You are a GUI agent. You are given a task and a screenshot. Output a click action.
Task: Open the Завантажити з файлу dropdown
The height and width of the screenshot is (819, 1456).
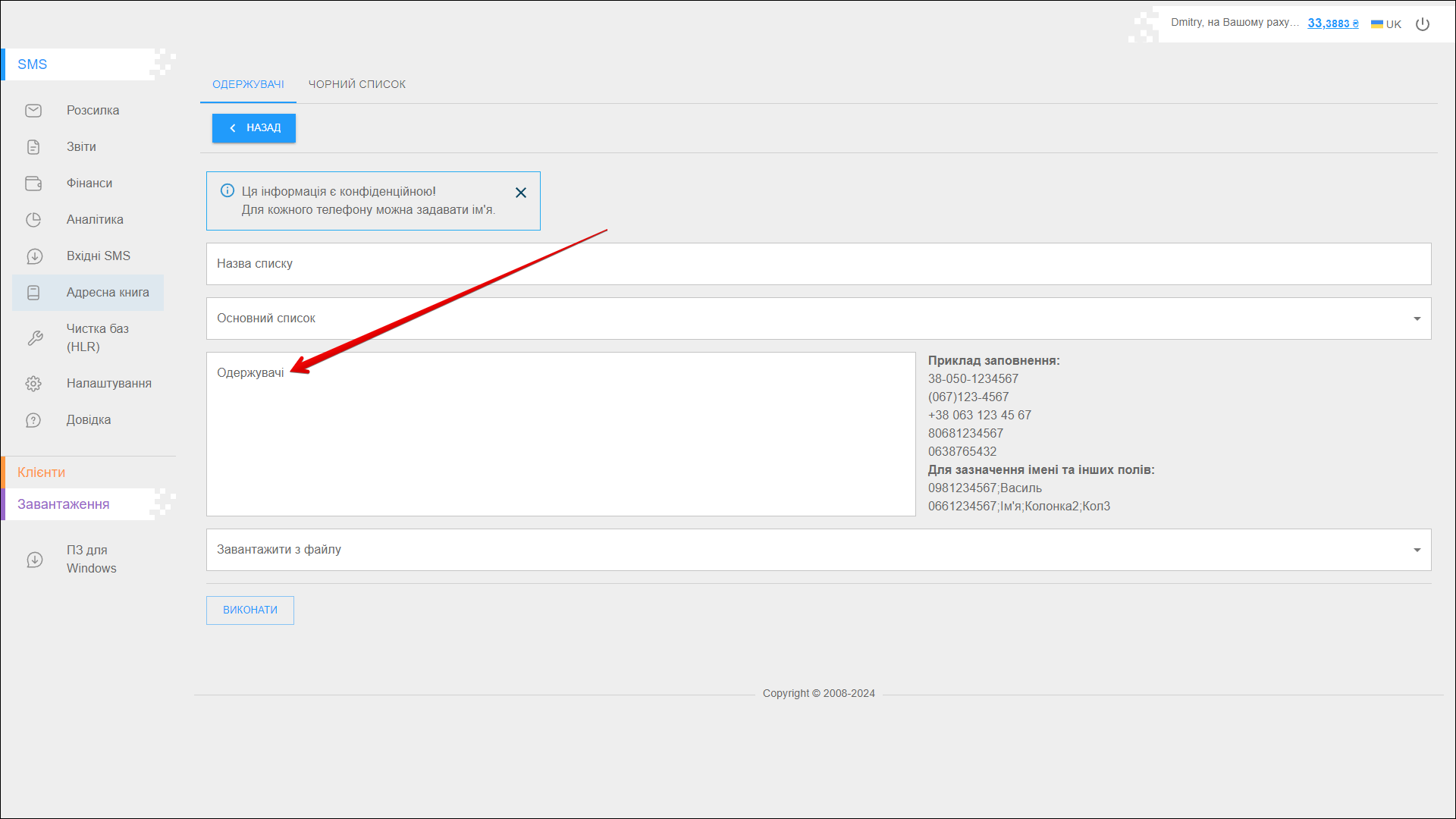pyautogui.click(x=1417, y=550)
